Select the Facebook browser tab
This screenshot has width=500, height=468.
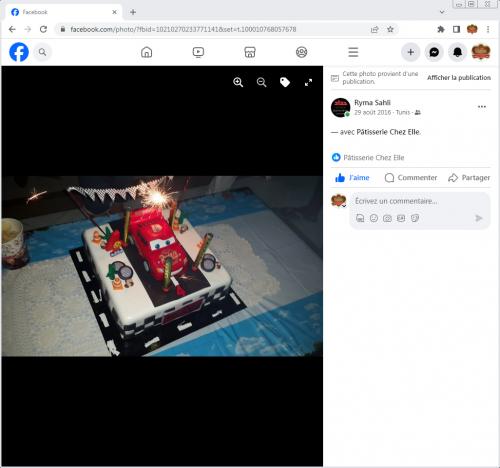pos(63,12)
